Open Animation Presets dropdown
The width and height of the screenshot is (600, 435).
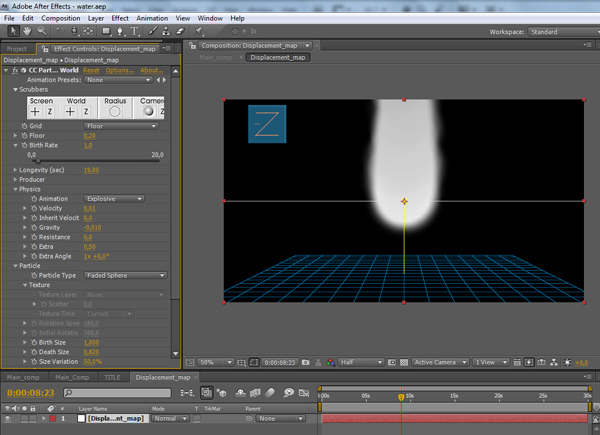coord(118,80)
